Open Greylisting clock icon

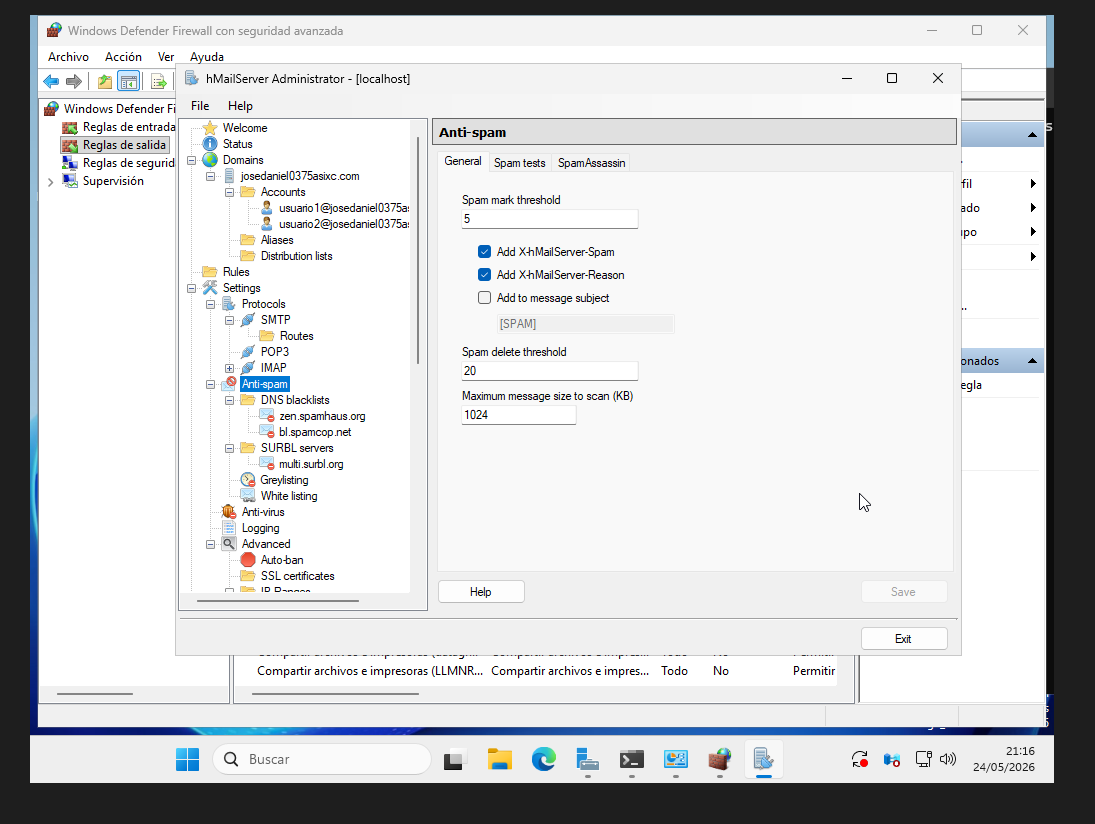click(248, 480)
